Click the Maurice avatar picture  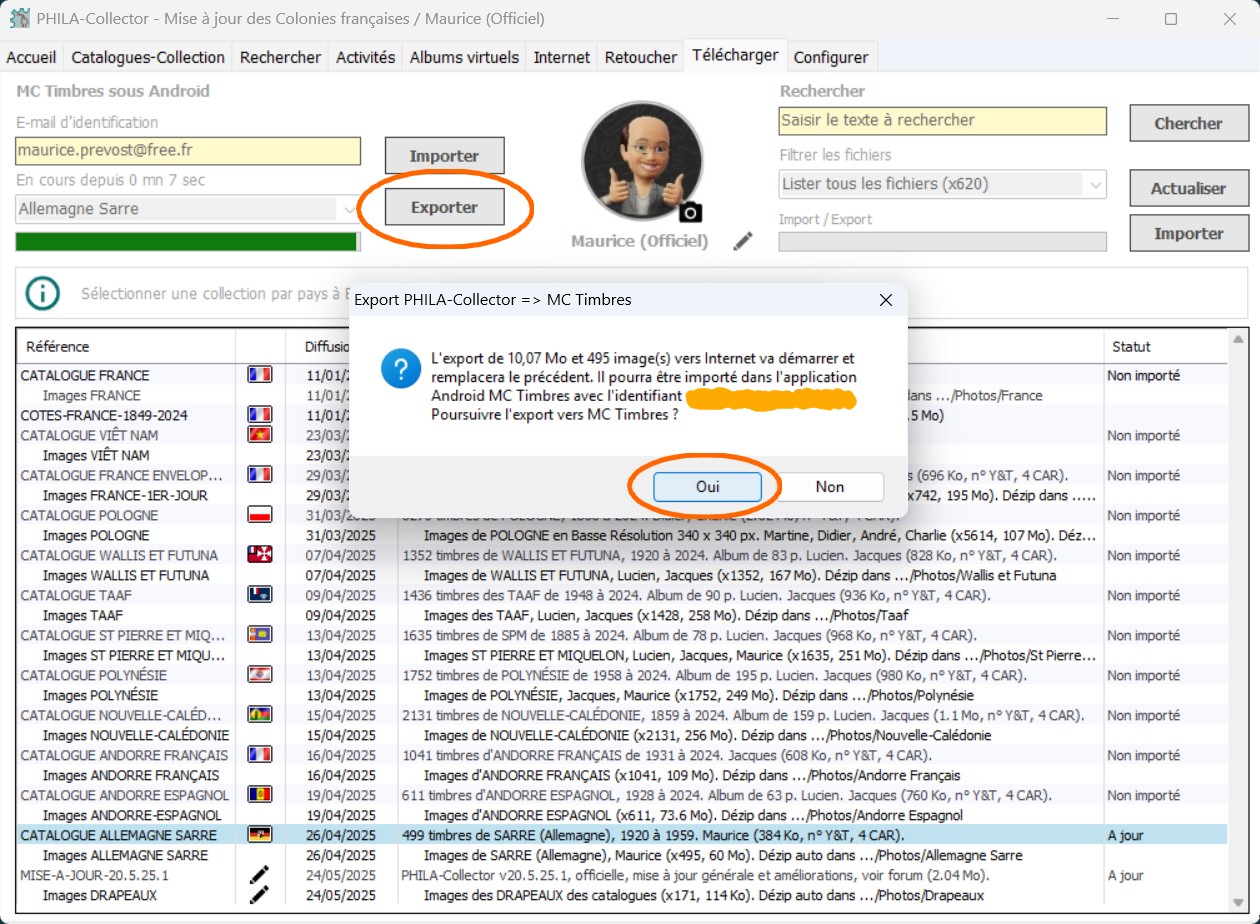(642, 161)
